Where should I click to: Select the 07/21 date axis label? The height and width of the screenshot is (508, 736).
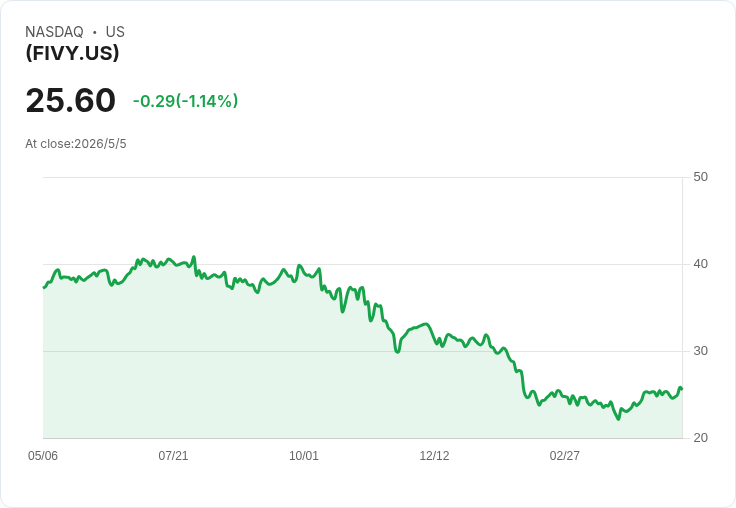coord(173,455)
